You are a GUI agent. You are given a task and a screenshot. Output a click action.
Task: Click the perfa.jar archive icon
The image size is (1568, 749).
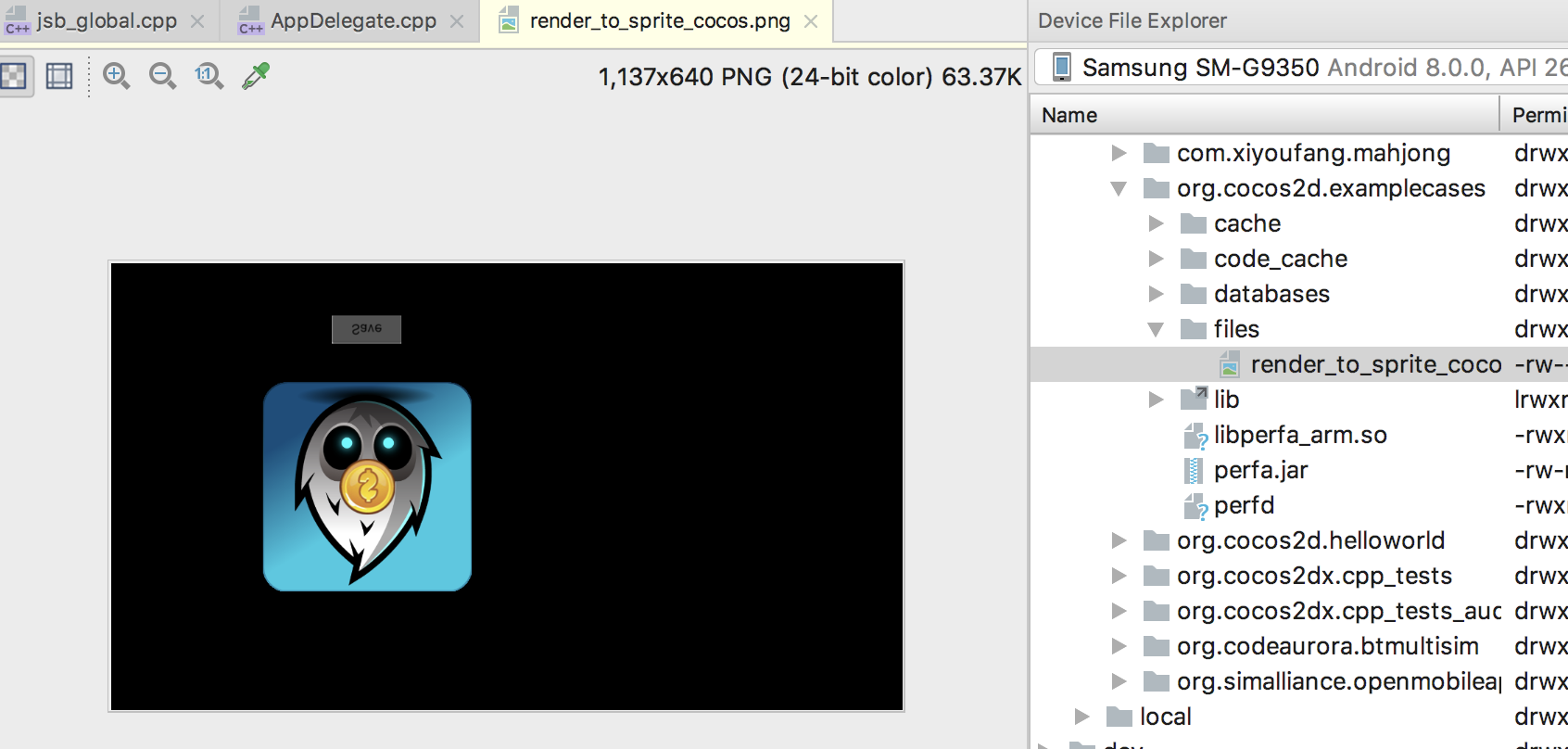tap(1195, 470)
